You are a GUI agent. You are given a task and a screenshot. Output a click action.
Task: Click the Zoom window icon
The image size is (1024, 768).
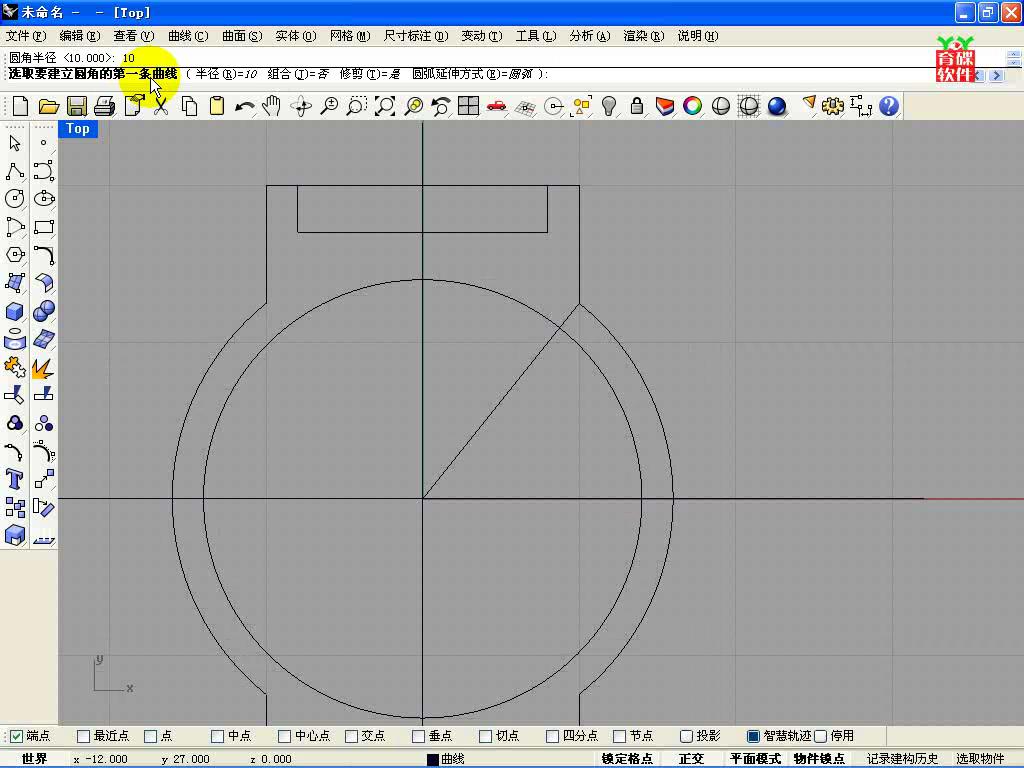coord(357,106)
